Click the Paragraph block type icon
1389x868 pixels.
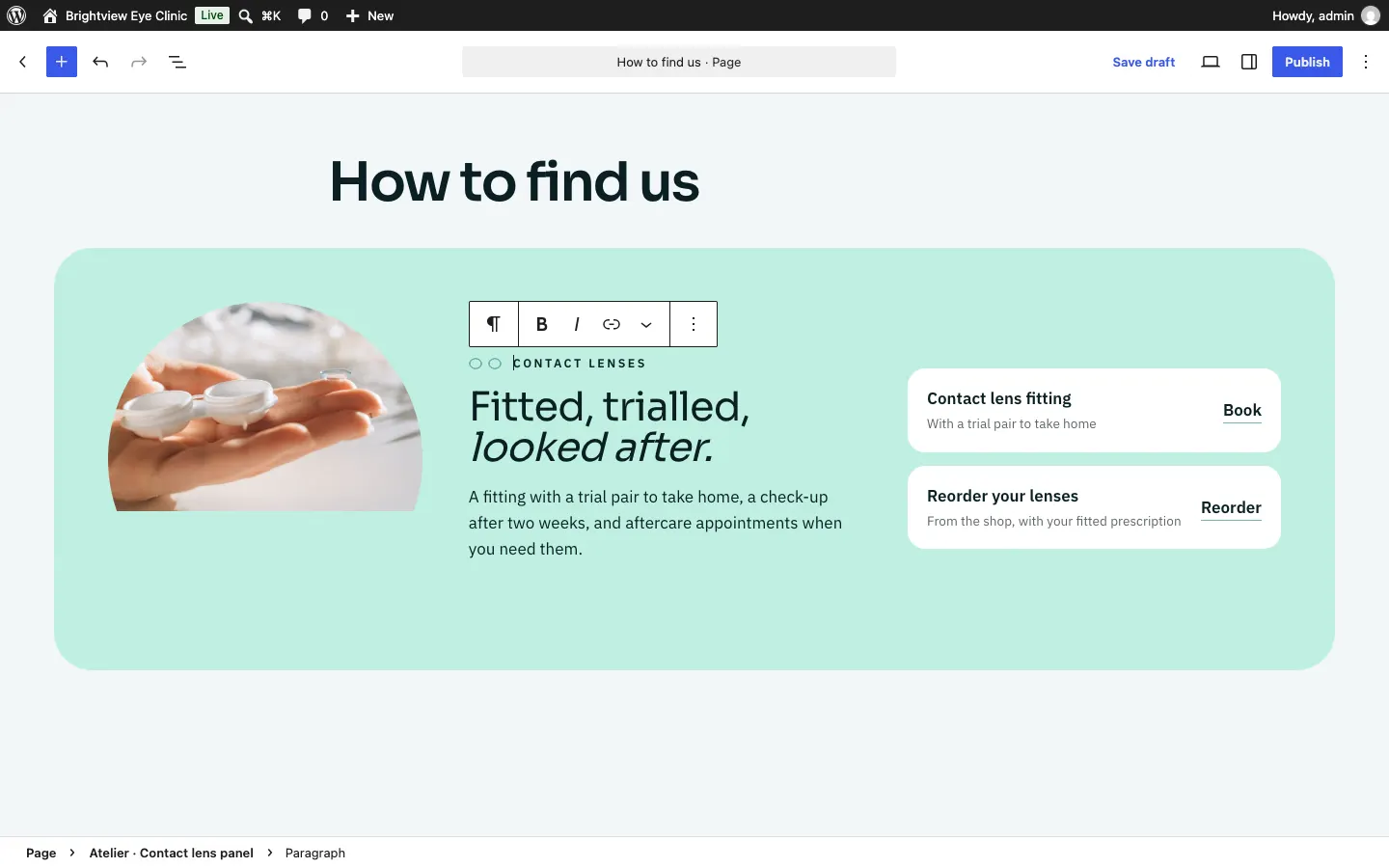494,324
